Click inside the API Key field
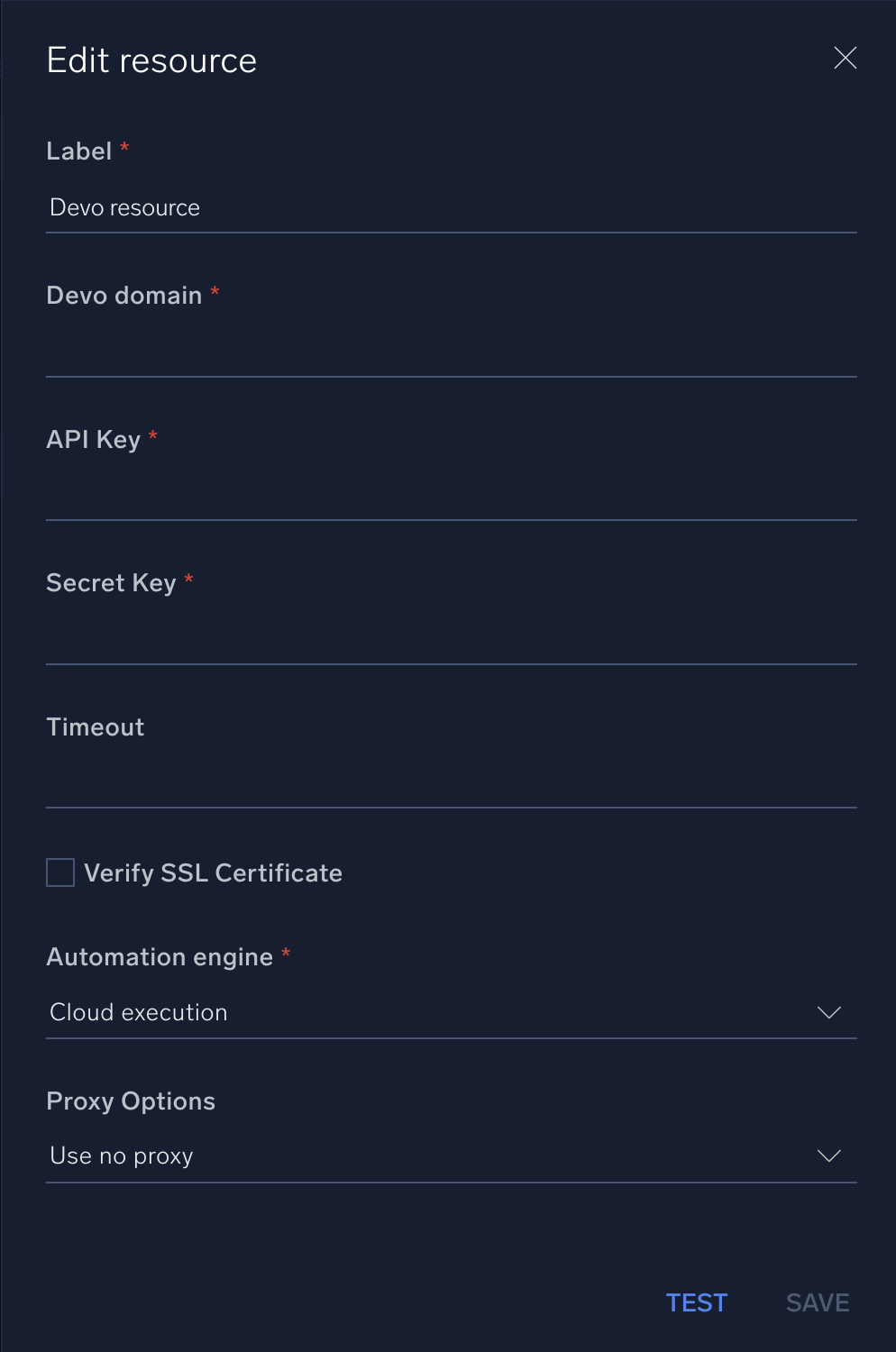 tap(451, 496)
